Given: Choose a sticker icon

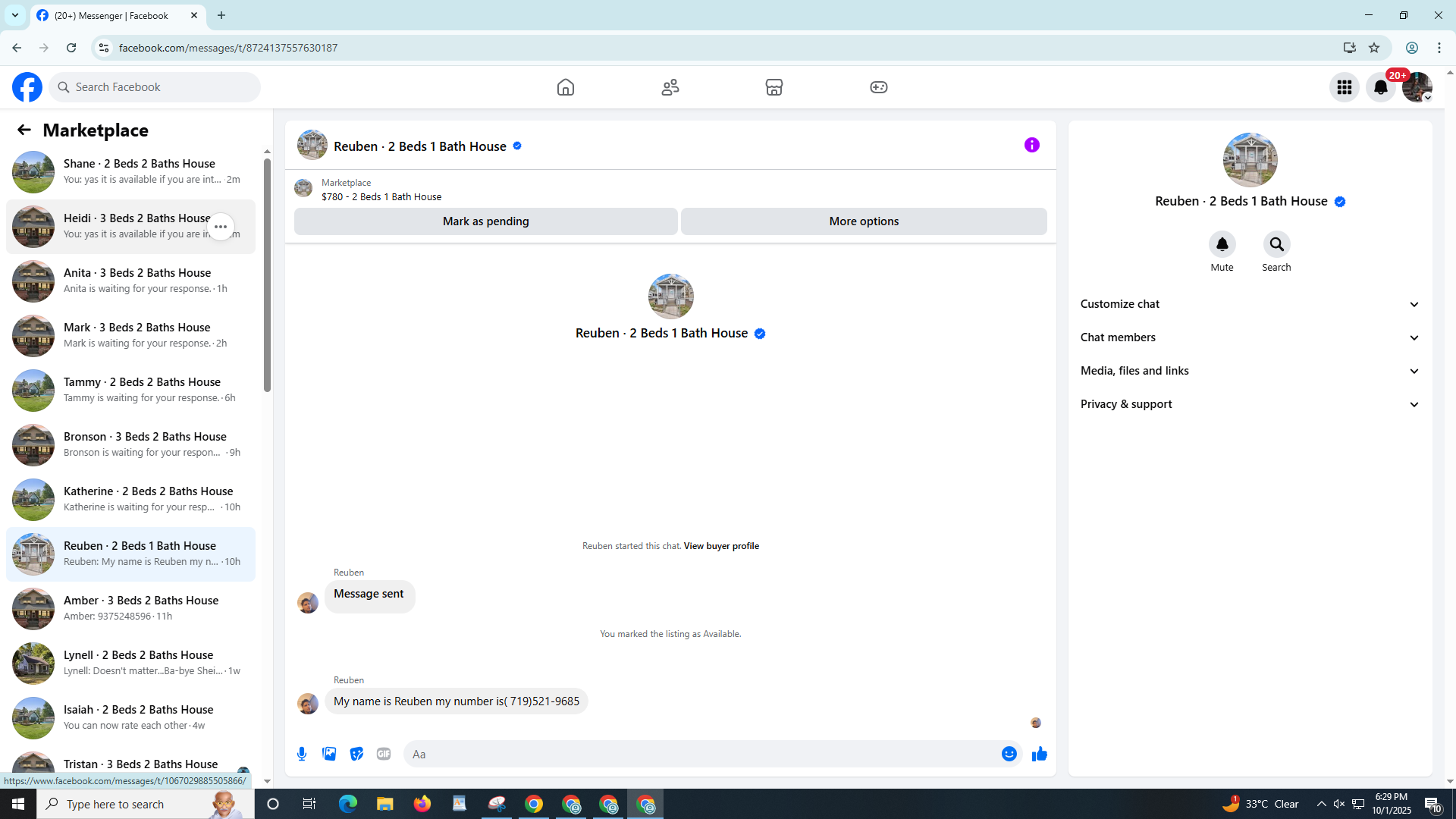Looking at the screenshot, I should pos(356,754).
